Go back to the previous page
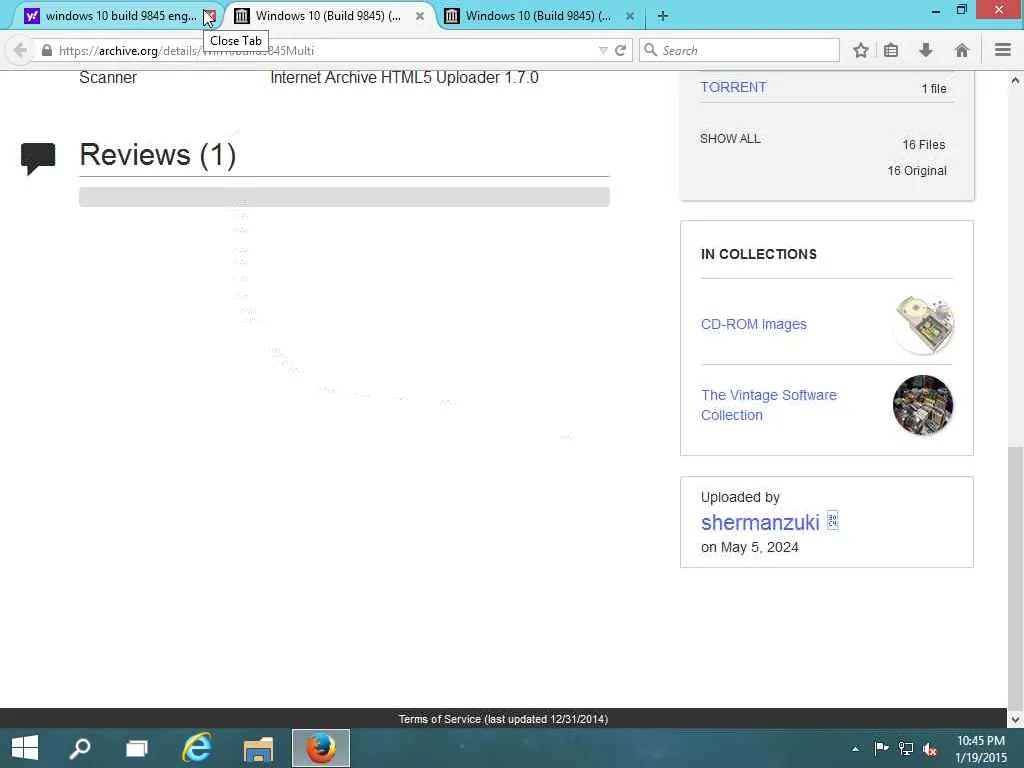This screenshot has height=768, width=1024. [x=20, y=50]
